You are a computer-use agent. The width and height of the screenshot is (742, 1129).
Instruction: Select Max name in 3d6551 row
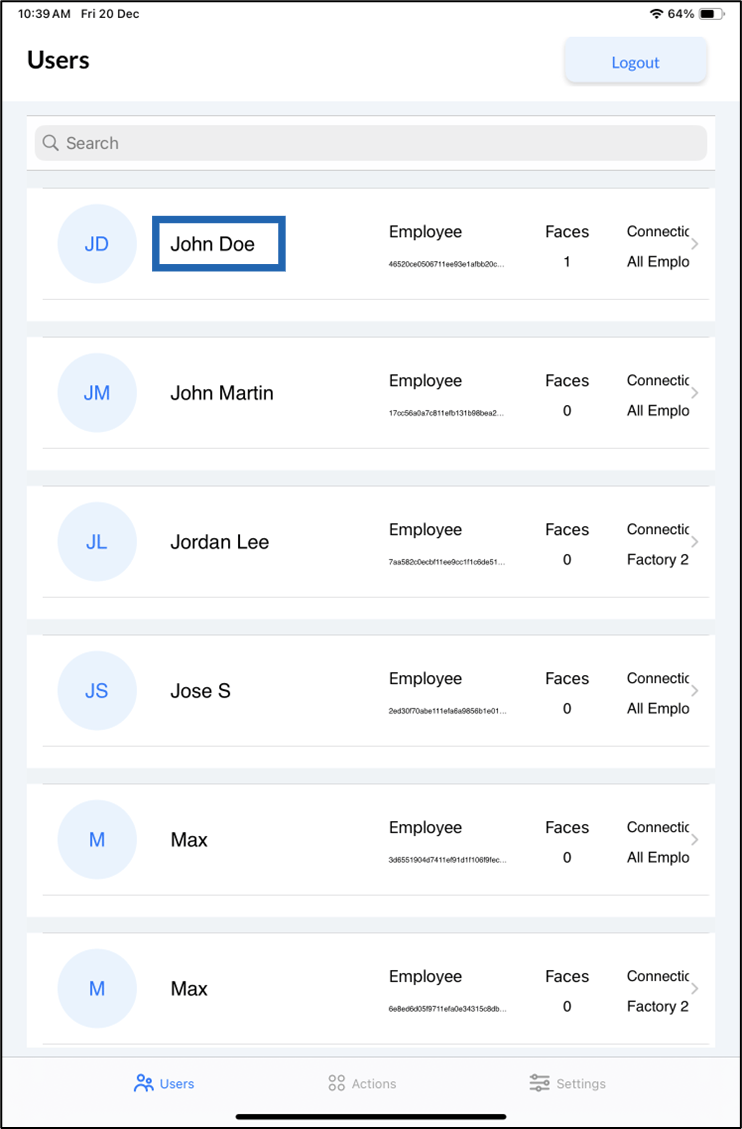pos(189,840)
